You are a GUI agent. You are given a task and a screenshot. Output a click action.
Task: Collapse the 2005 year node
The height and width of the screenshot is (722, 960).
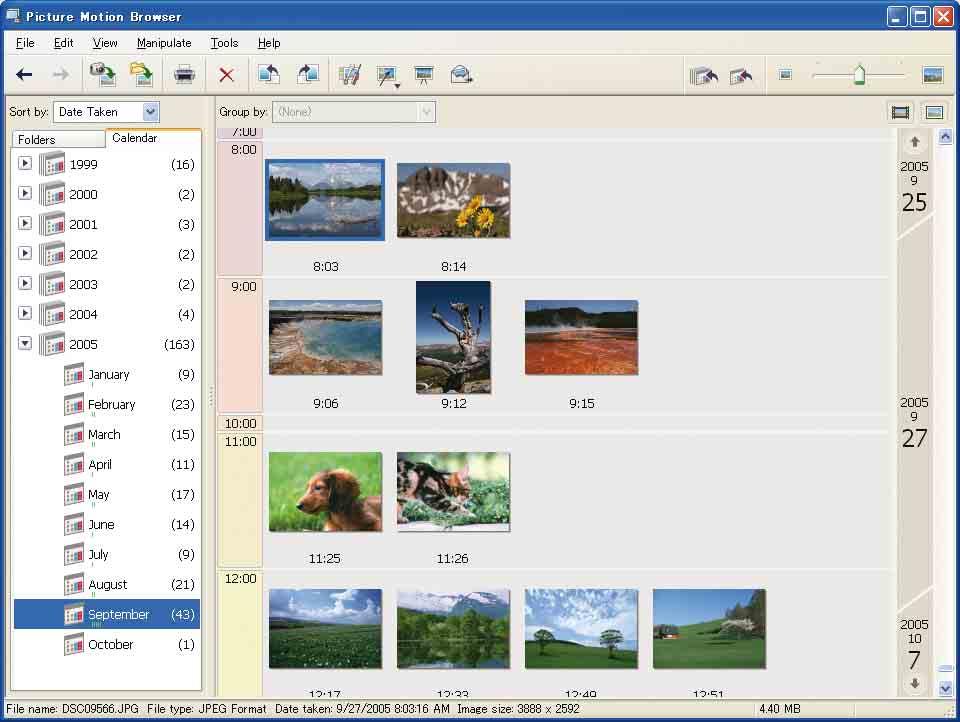click(24, 344)
